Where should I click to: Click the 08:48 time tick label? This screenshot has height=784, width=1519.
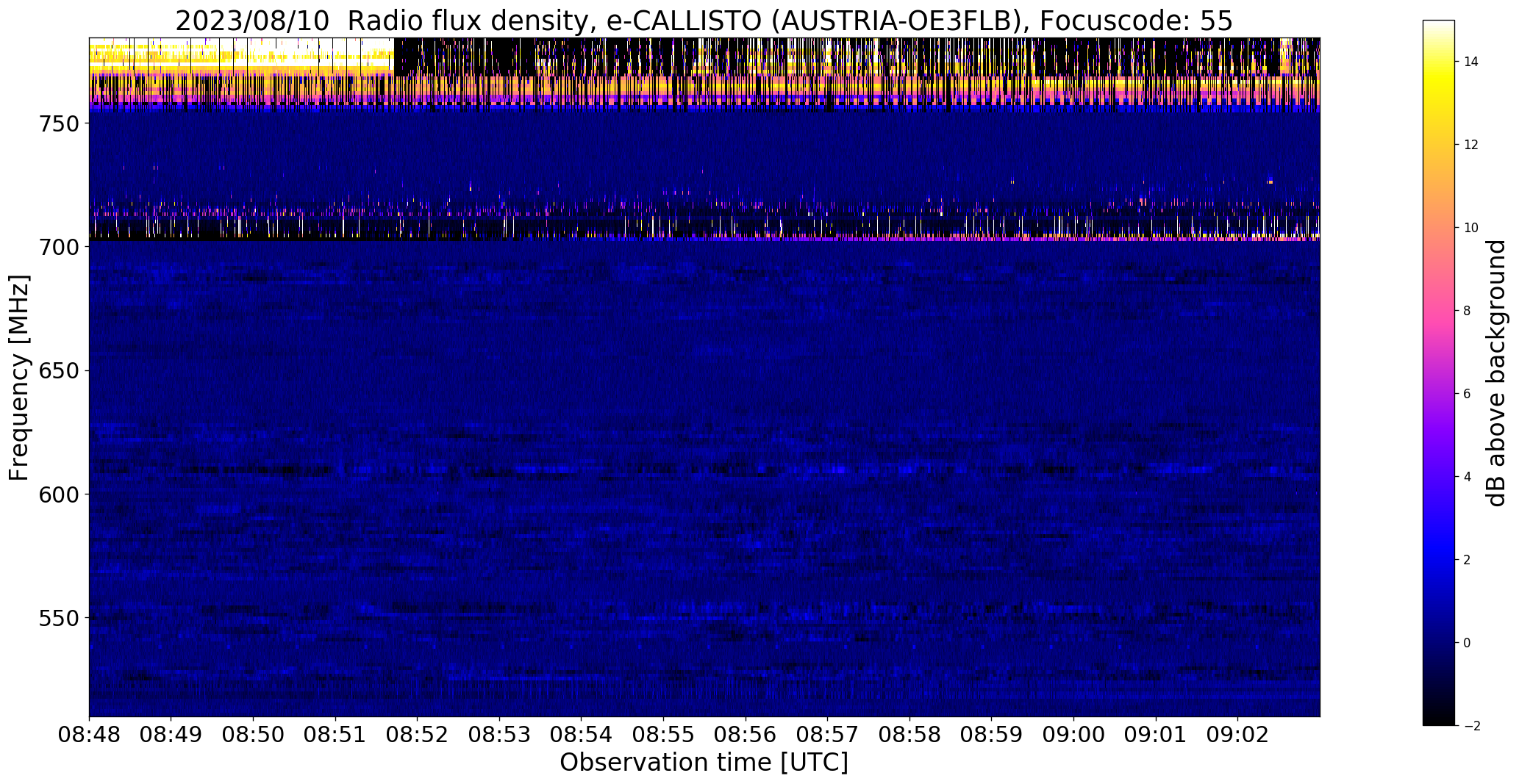coord(89,736)
